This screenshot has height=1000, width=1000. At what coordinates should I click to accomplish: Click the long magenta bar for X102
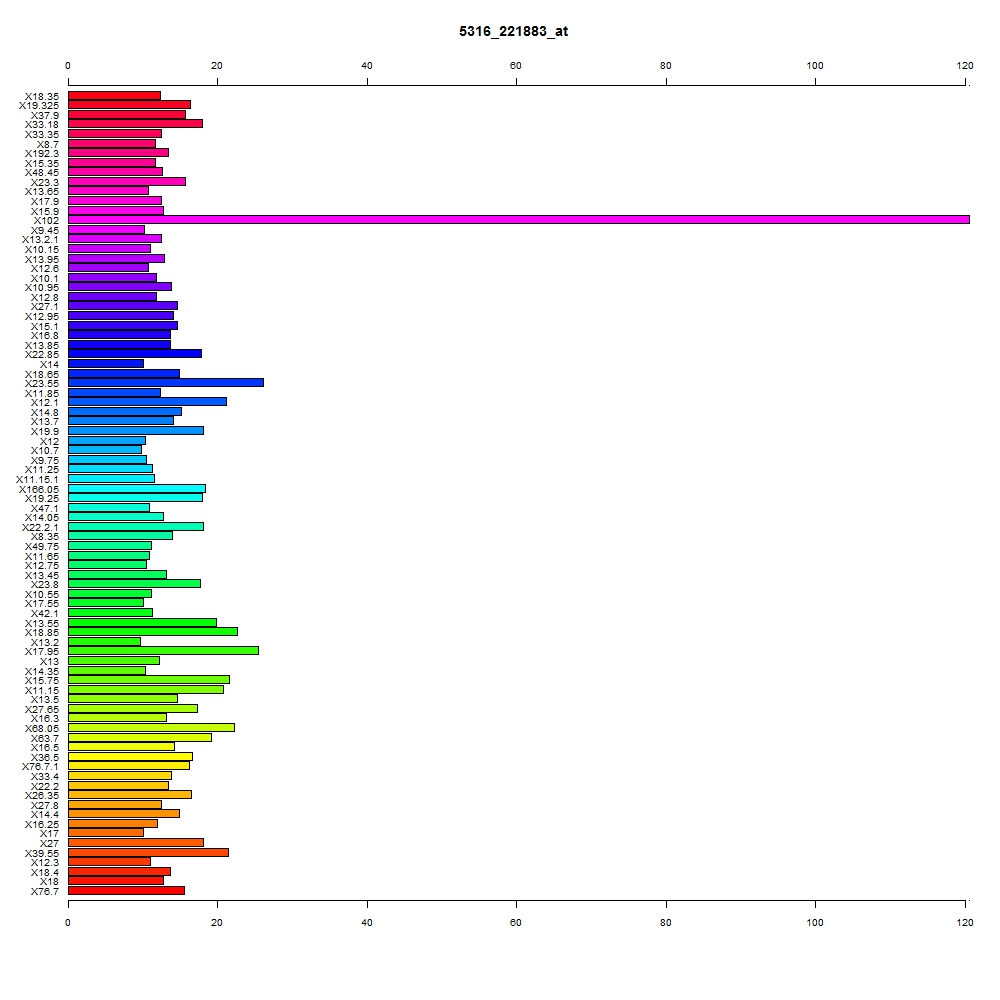518,219
